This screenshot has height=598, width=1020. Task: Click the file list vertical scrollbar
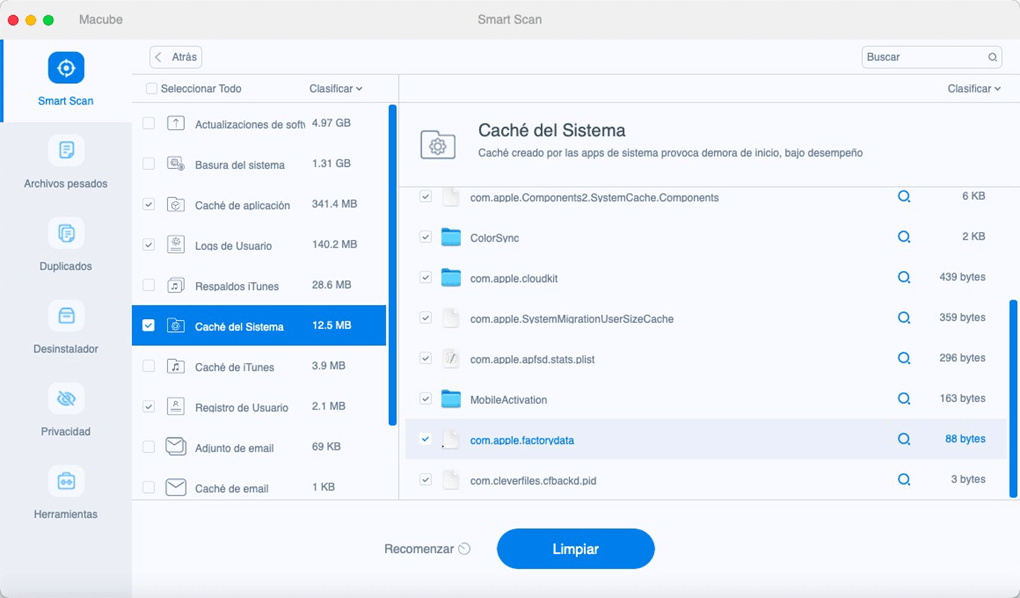[1013, 398]
